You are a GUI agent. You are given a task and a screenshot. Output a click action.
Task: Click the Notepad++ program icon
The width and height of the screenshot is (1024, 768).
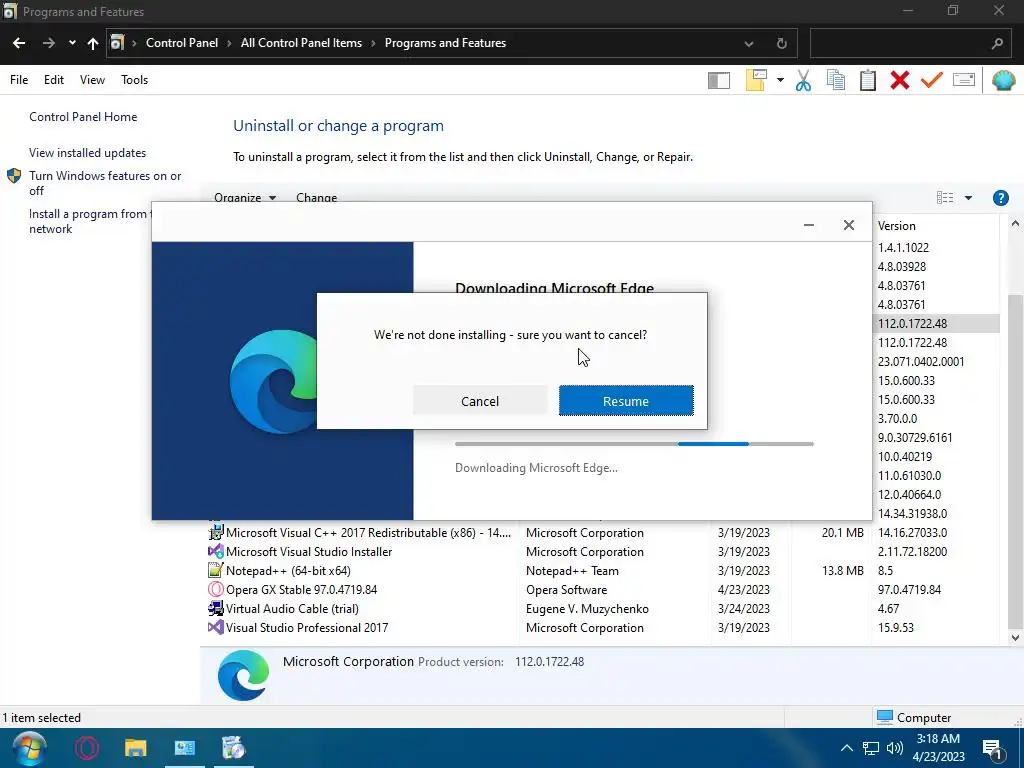coord(216,571)
